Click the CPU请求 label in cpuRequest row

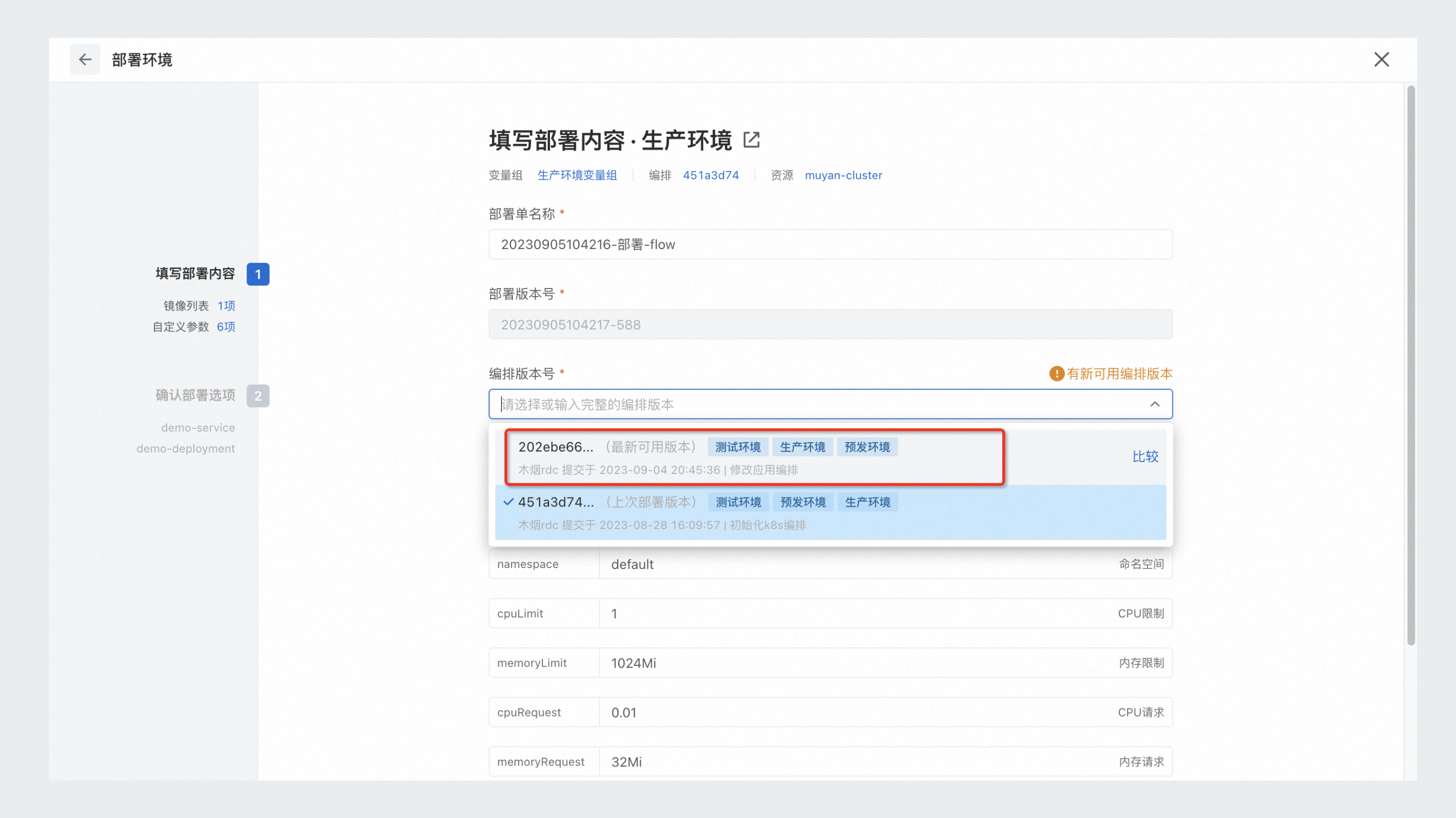1140,712
